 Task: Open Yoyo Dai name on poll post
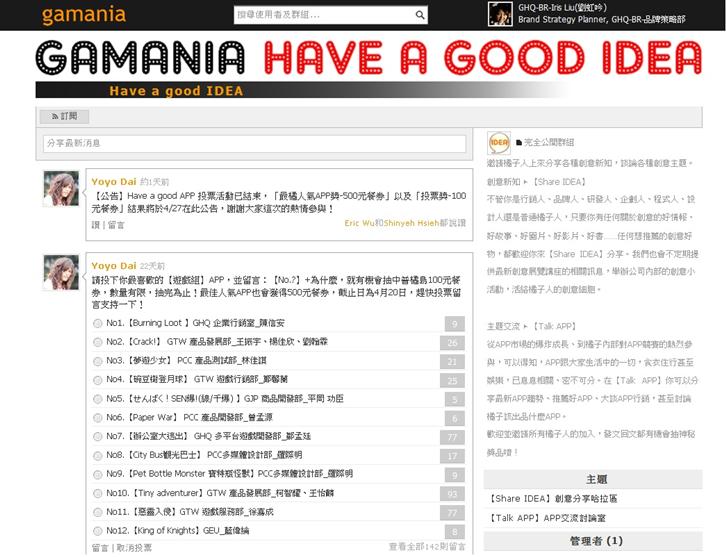click(x=113, y=266)
